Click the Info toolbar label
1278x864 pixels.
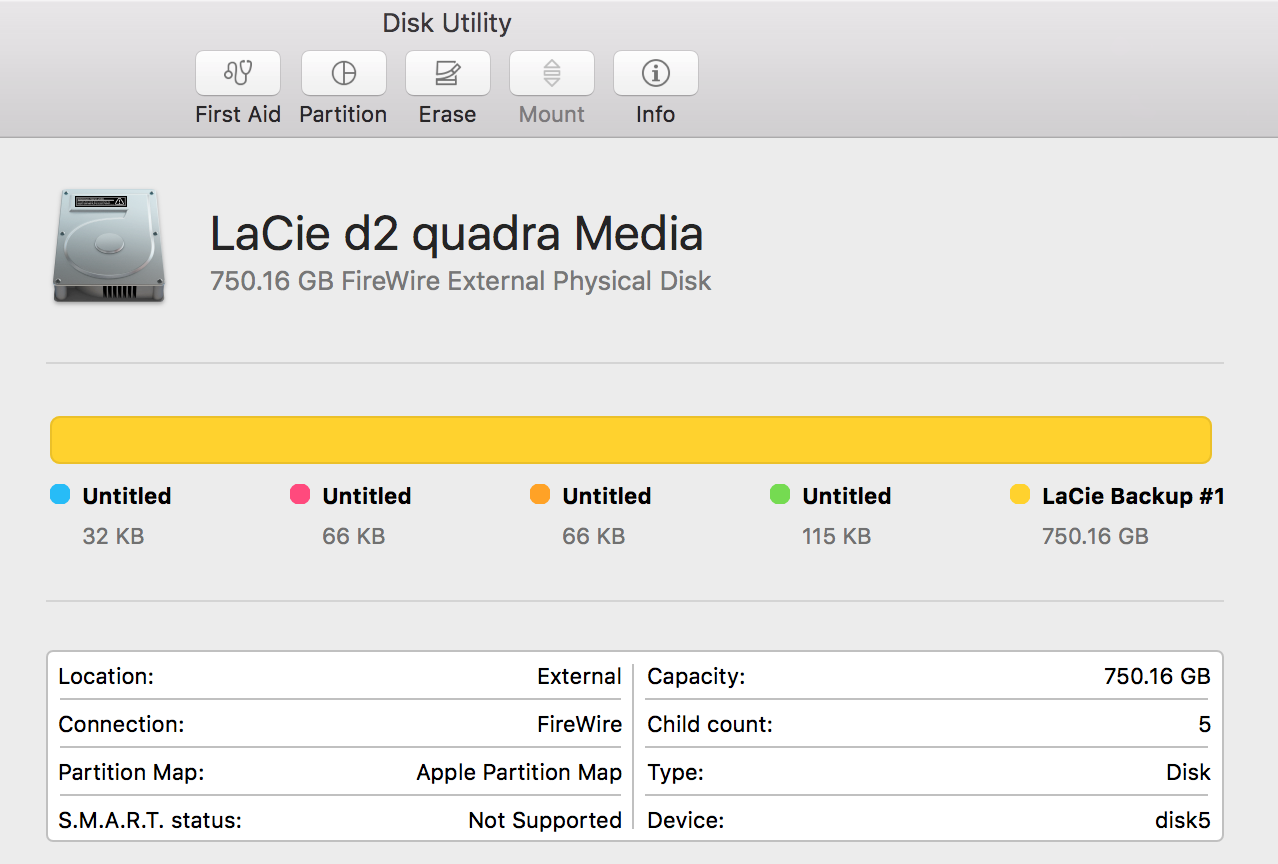tap(655, 114)
